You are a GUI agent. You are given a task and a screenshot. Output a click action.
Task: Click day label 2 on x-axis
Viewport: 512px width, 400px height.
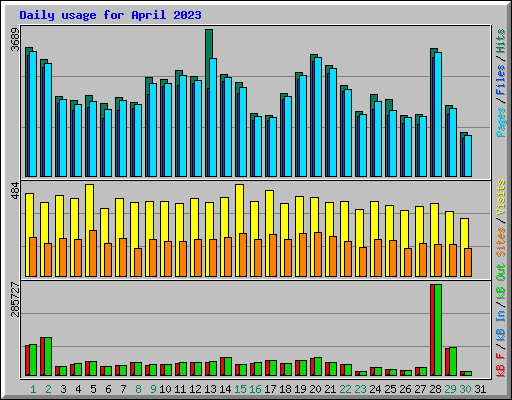point(48,389)
